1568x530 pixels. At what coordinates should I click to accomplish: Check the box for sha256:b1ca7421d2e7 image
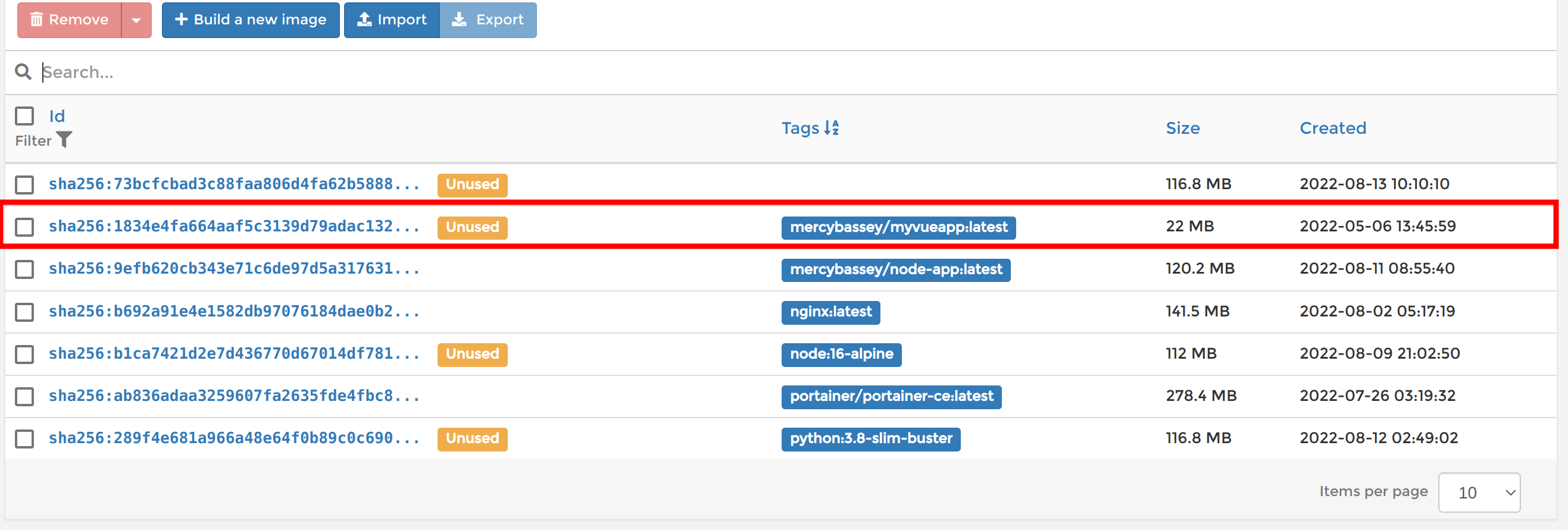[24, 354]
